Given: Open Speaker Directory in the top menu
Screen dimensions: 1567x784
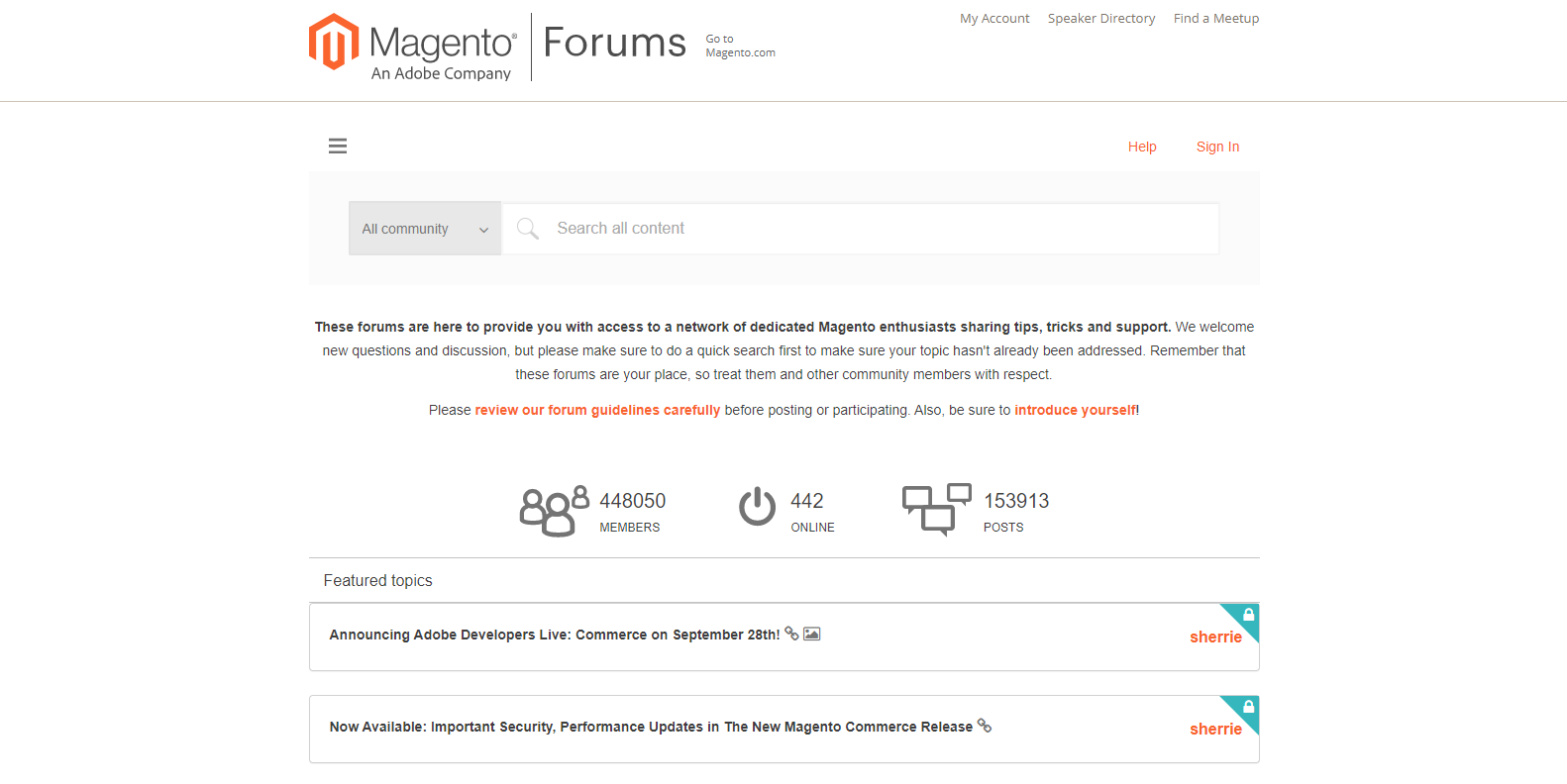Looking at the screenshot, I should 1101,19.
